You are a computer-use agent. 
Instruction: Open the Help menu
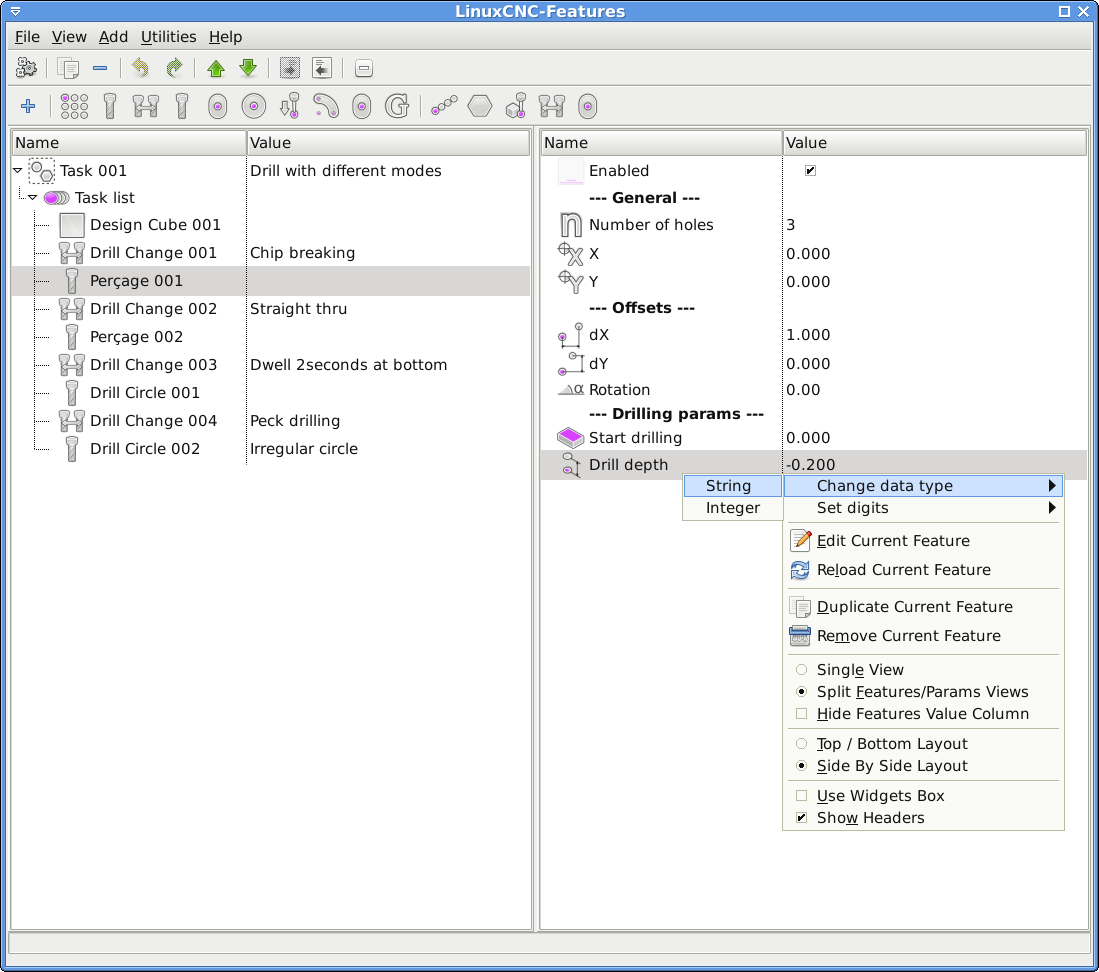(x=225, y=36)
